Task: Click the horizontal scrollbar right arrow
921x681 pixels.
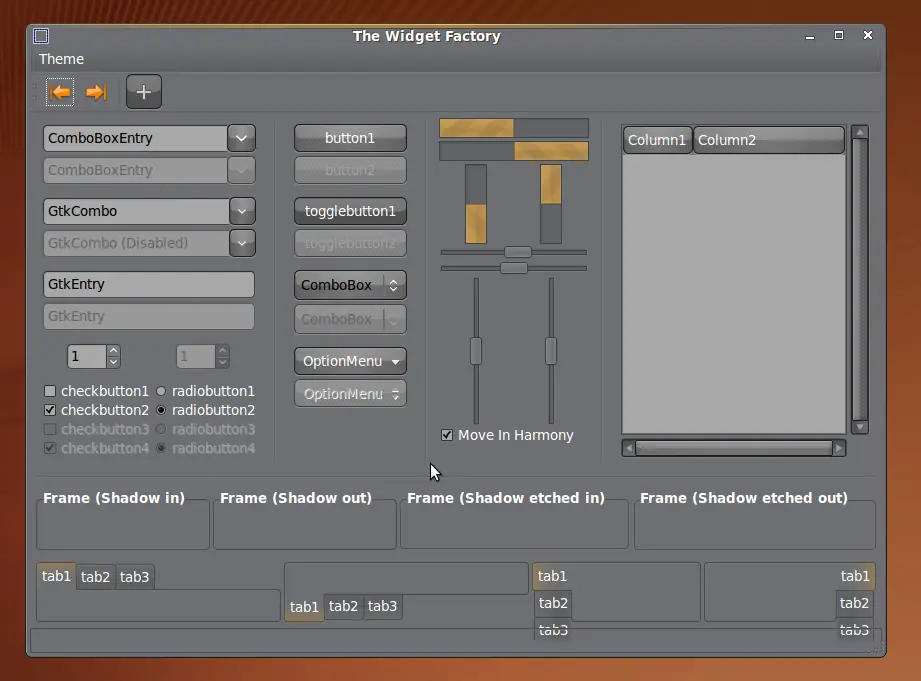Action: pyautogui.click(x=839, y=448)
